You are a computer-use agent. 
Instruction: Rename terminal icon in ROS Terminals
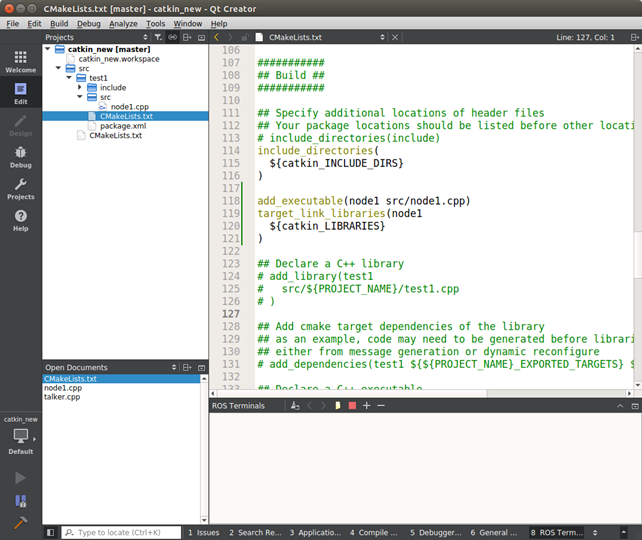coord(295,406)
